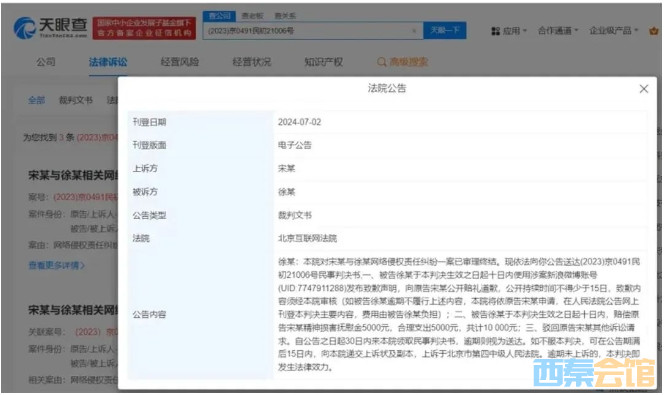Image resolution: width=664 pixels, height=395 pixels.
Task: Click the 公告内容 label
Action: (x=149, y=315)
